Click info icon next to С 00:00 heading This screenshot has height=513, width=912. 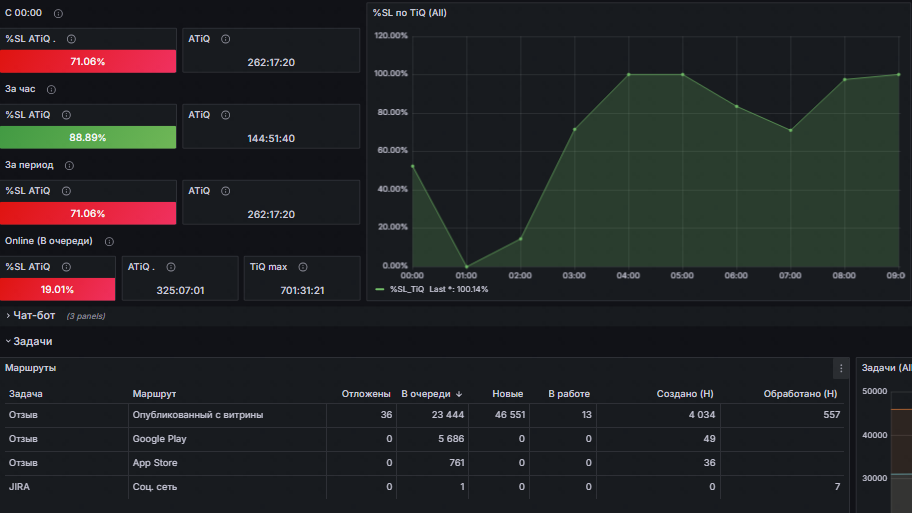click(58, 13)
